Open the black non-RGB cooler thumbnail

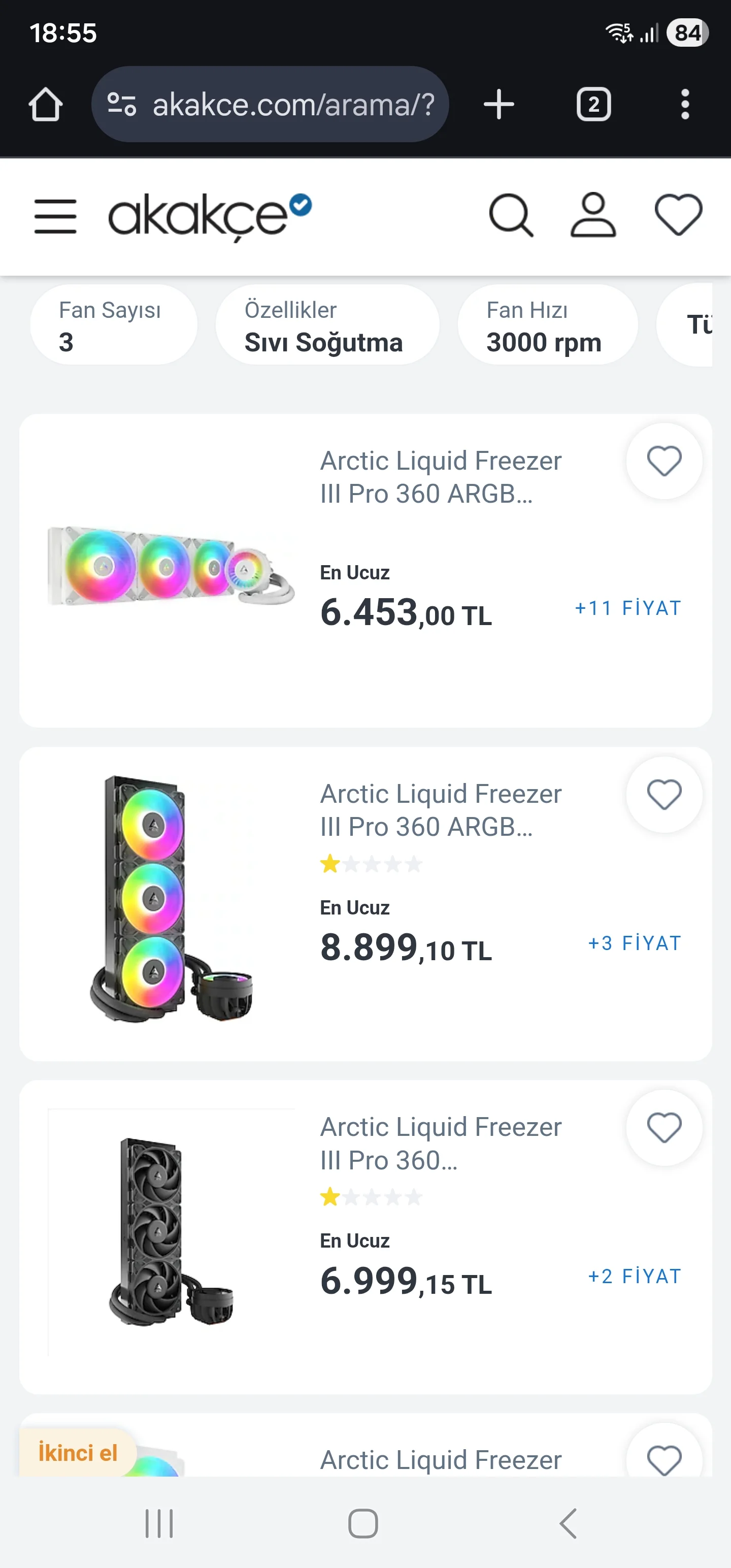point(171,1231)
